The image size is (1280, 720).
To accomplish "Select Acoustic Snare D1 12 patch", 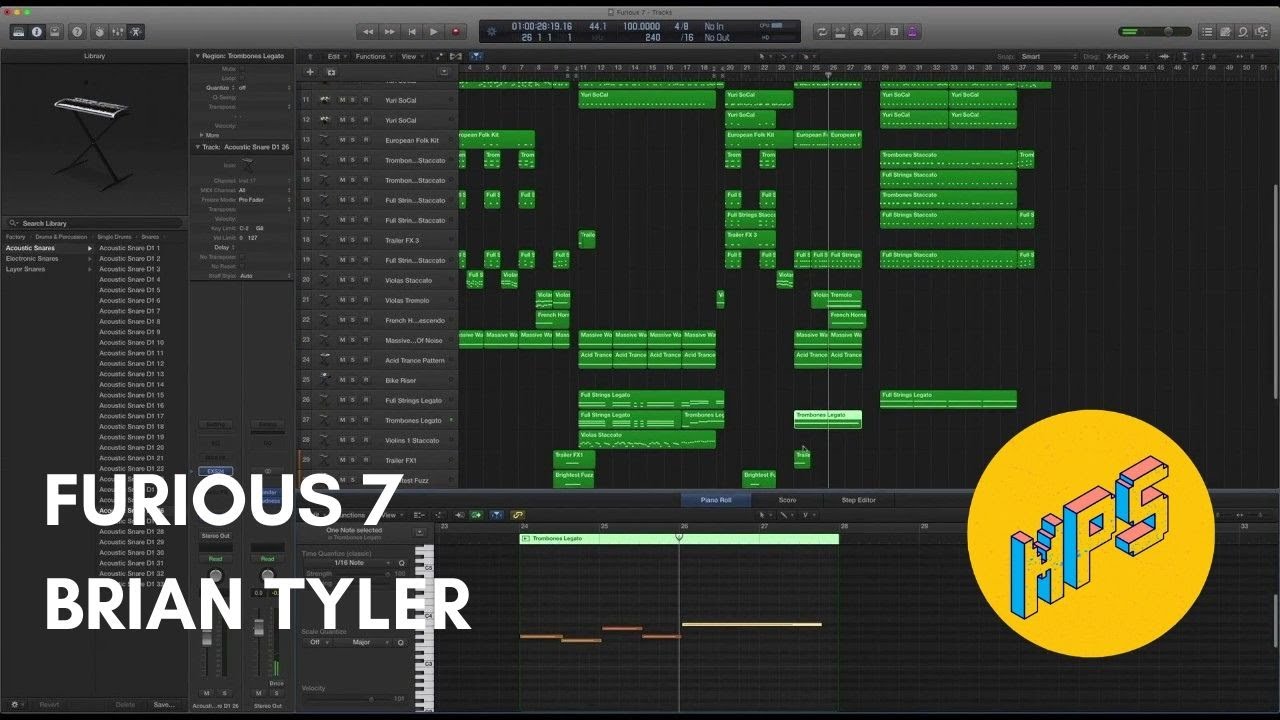I will 131,364.
